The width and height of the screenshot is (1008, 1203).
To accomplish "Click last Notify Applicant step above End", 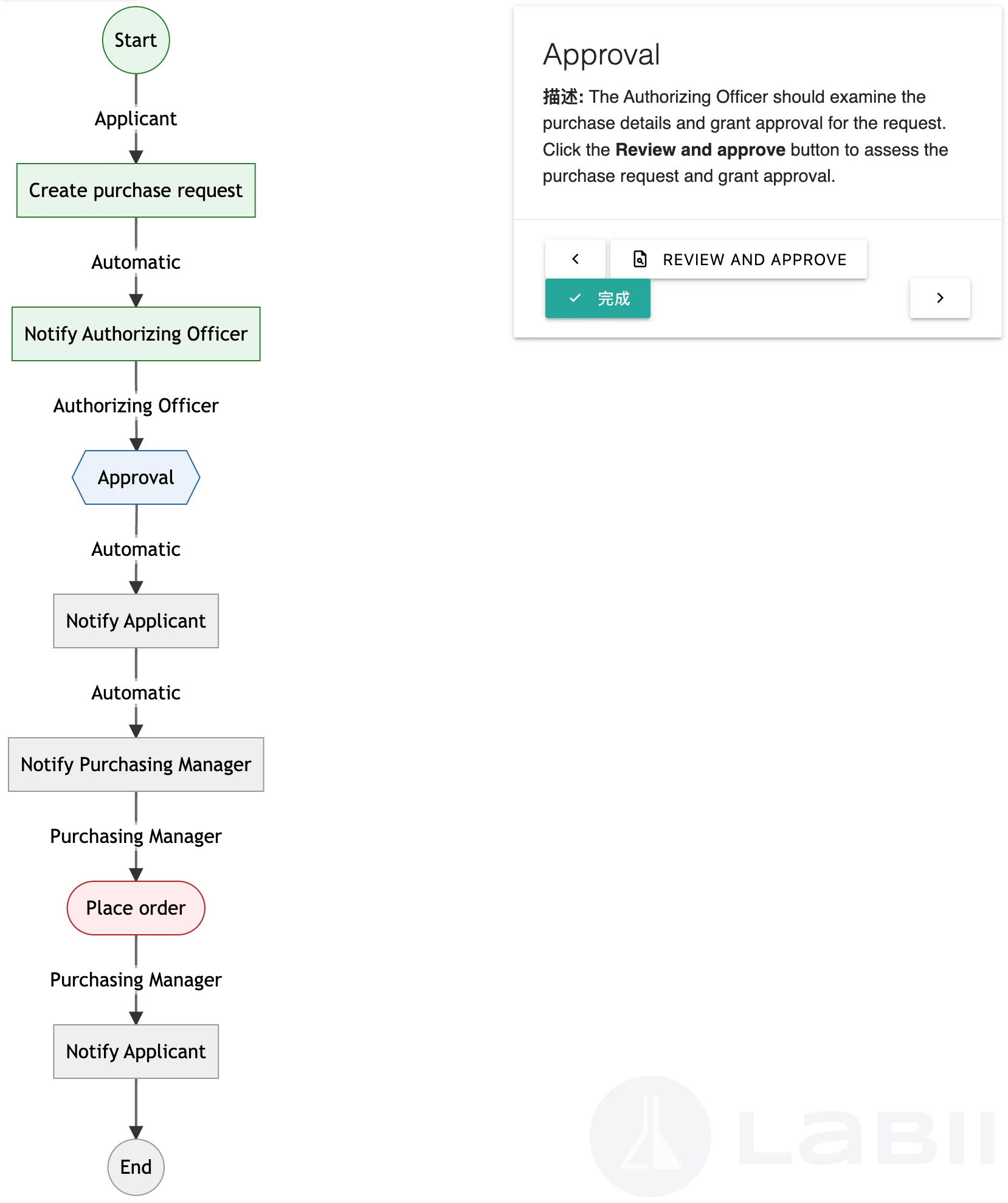I will tap(136, 1052).
